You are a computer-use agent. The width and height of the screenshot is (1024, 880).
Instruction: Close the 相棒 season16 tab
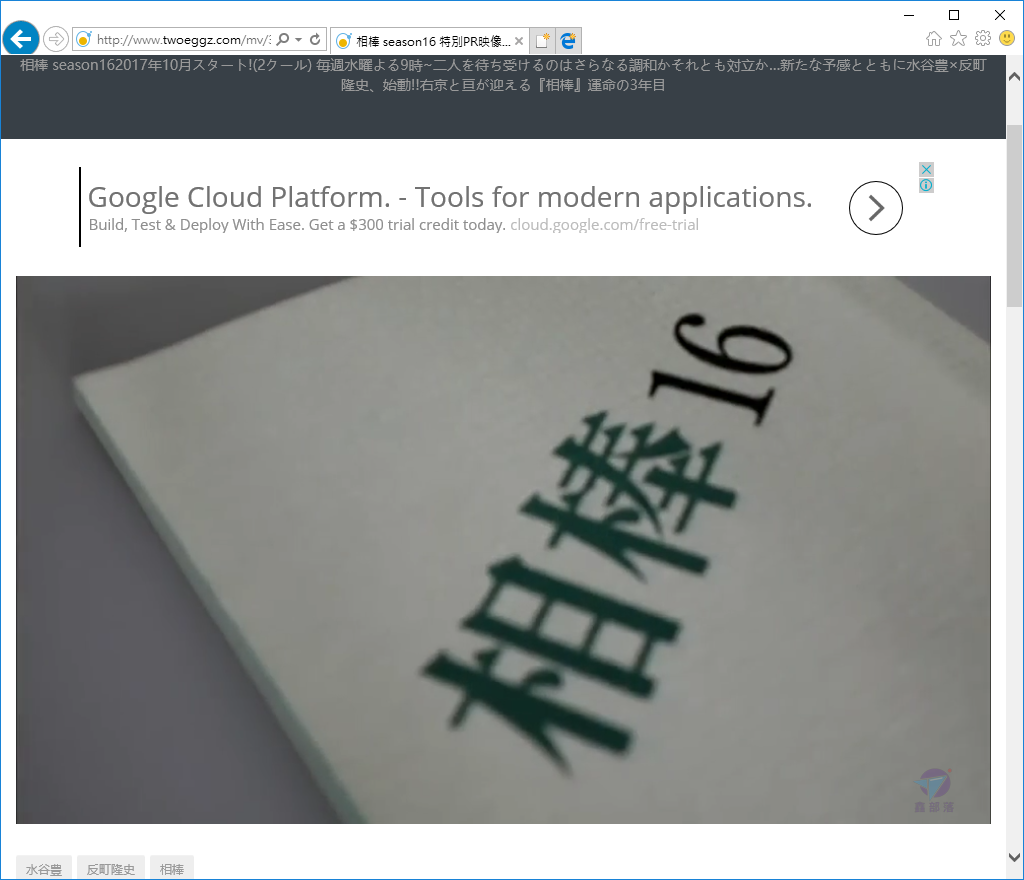coord(519,41)
